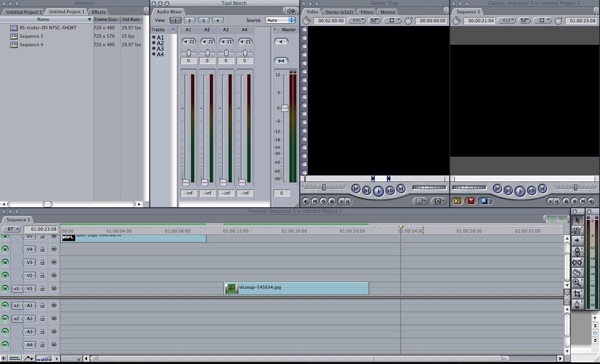Open the Canvas view mode pop-up
This screenshot has height=364, width=600.
point(542,20)
